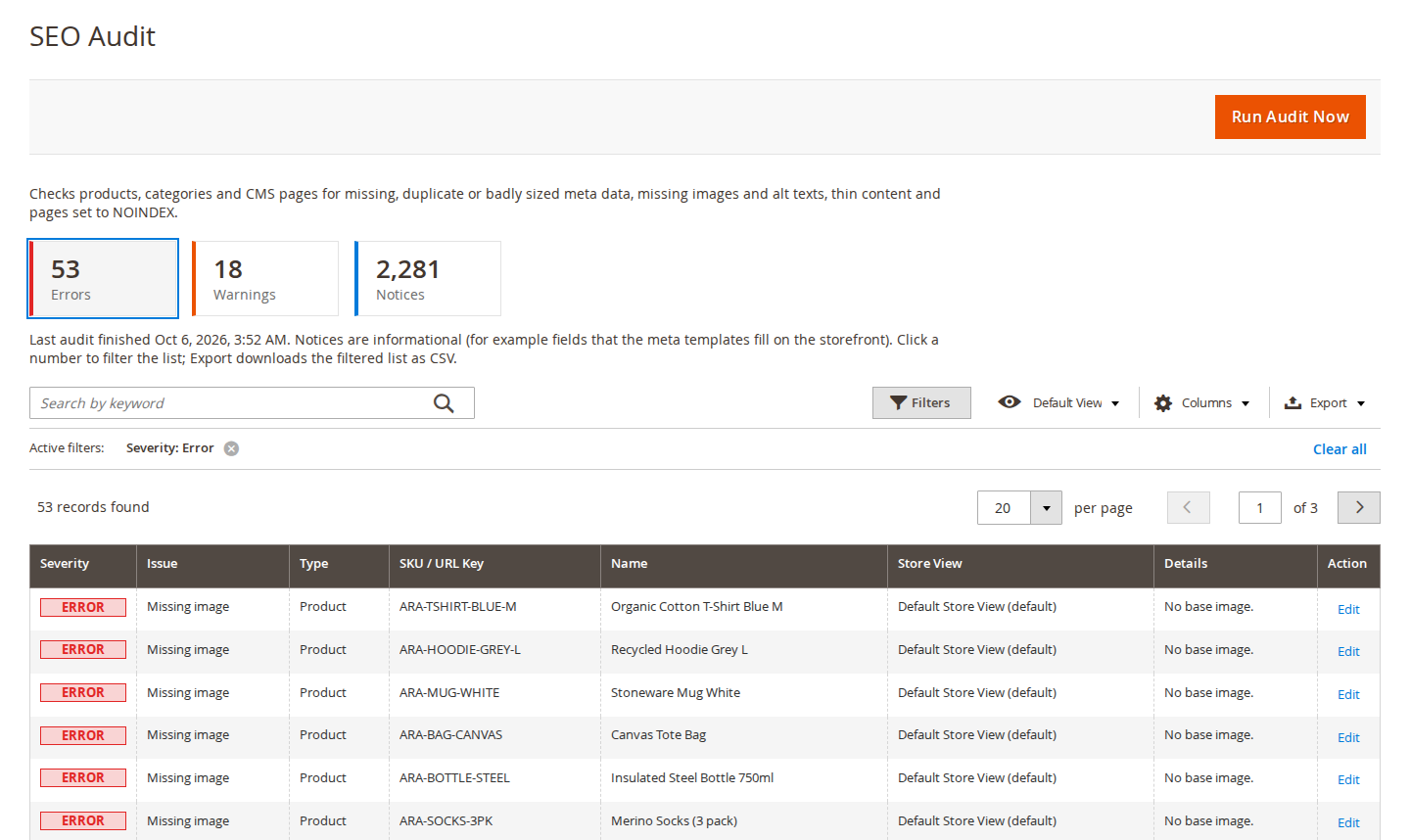The height and width of the screenshot is (840, 1410).
Task: Edit the Stoneware Mug White row
Action: click(1348, 694)
